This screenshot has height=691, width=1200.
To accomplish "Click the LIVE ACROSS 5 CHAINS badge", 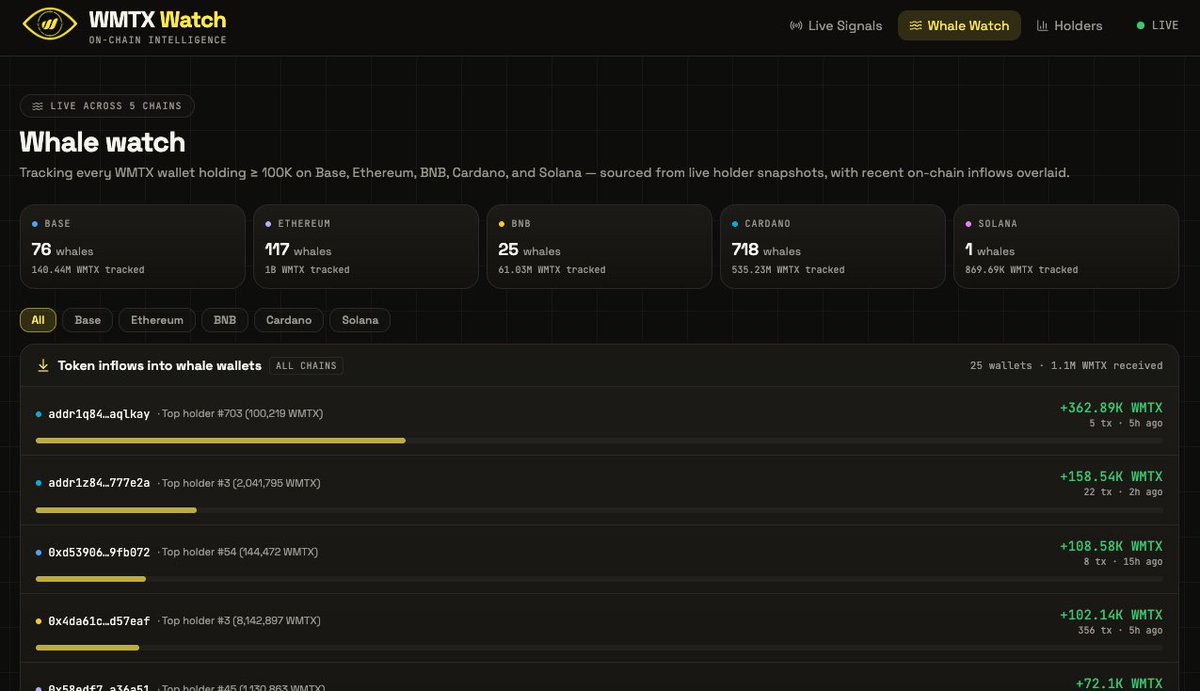I will [107, 106].
